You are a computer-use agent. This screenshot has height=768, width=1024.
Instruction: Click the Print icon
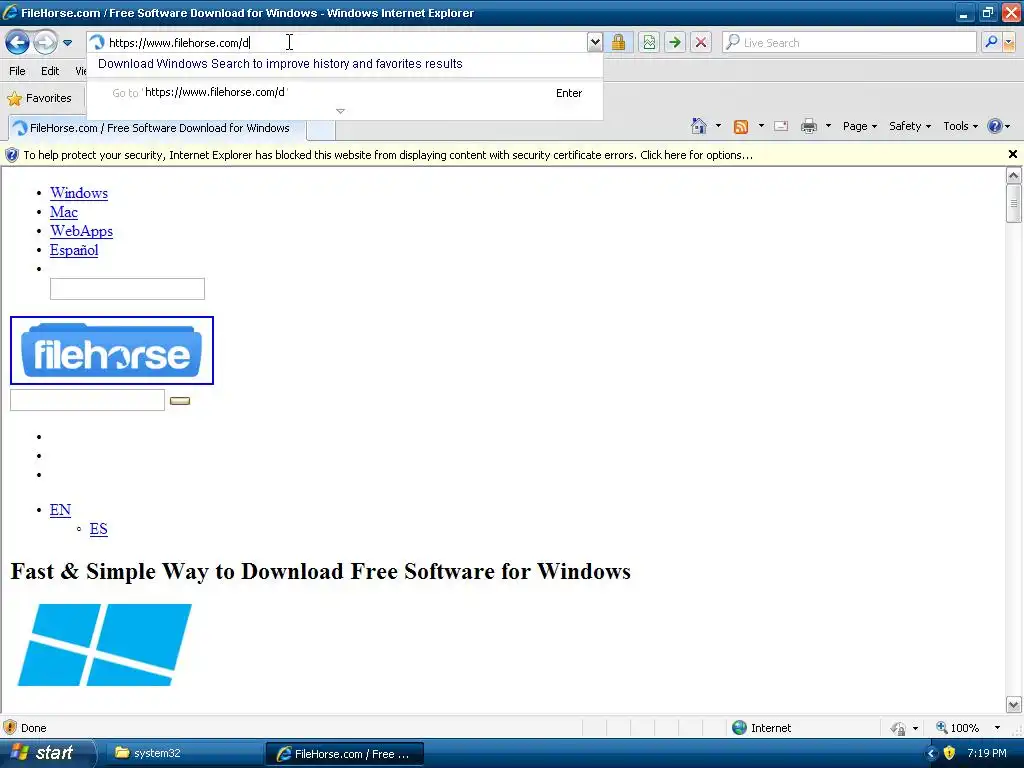809,126
